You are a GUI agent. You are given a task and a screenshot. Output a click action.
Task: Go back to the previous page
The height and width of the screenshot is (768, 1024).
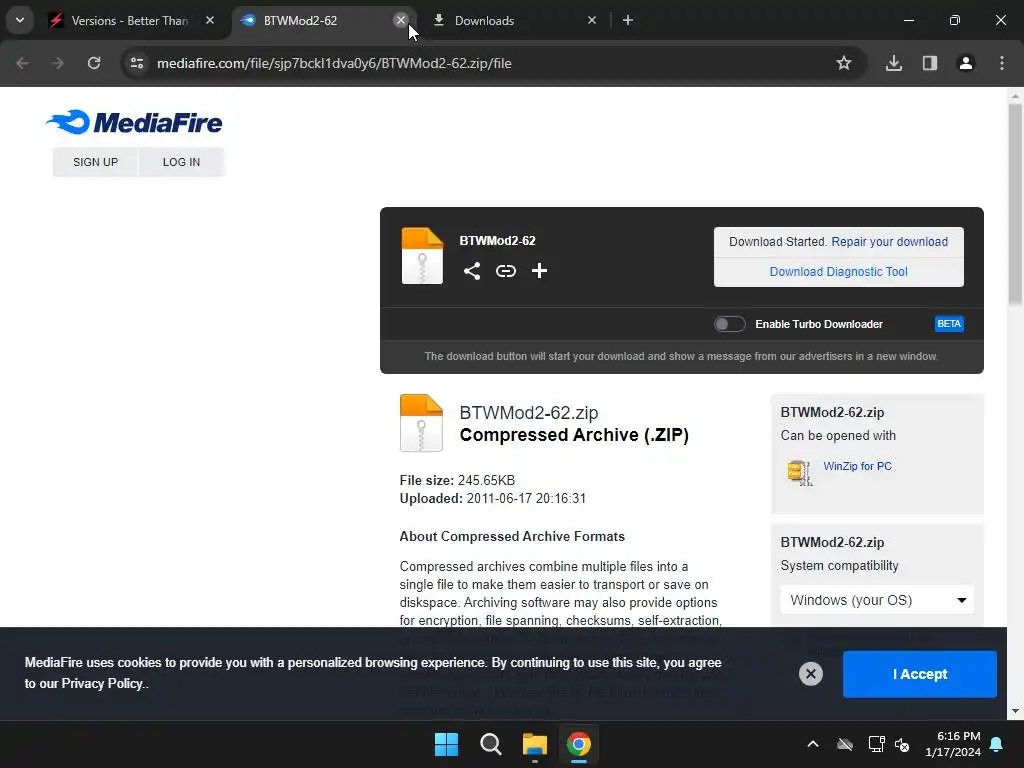coord(22,63)
